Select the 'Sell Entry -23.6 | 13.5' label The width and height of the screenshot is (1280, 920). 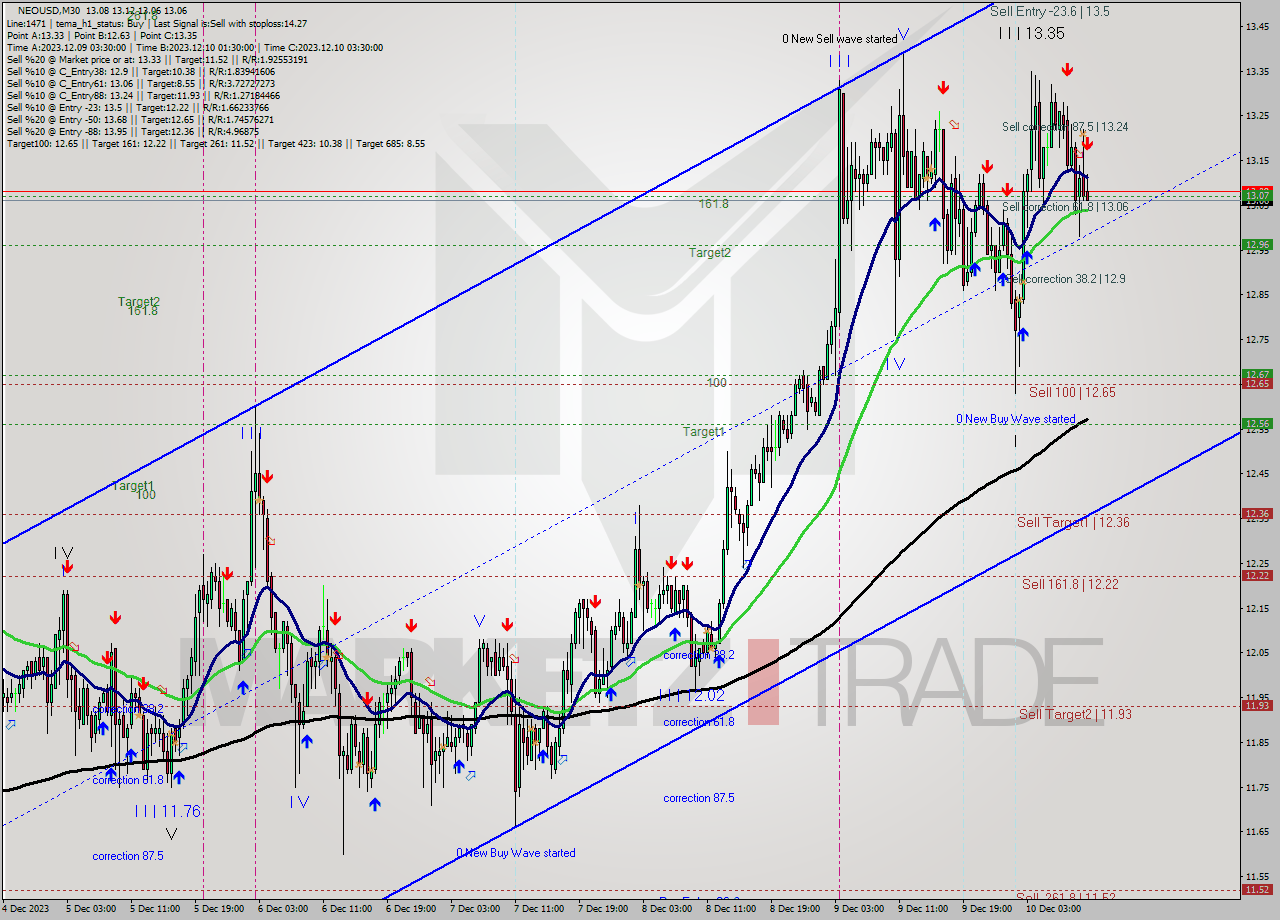pos(1050,12)
